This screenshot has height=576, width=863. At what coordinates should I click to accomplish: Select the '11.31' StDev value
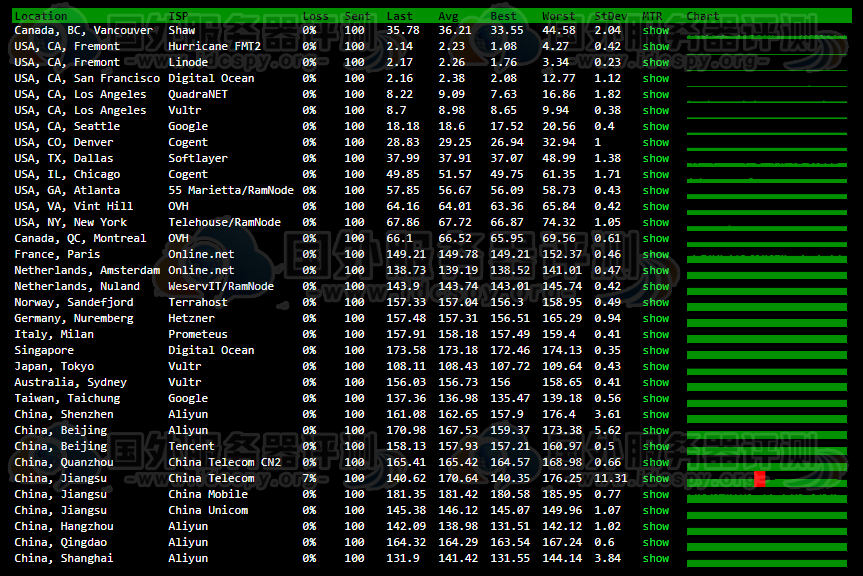(x=611, y=478)
